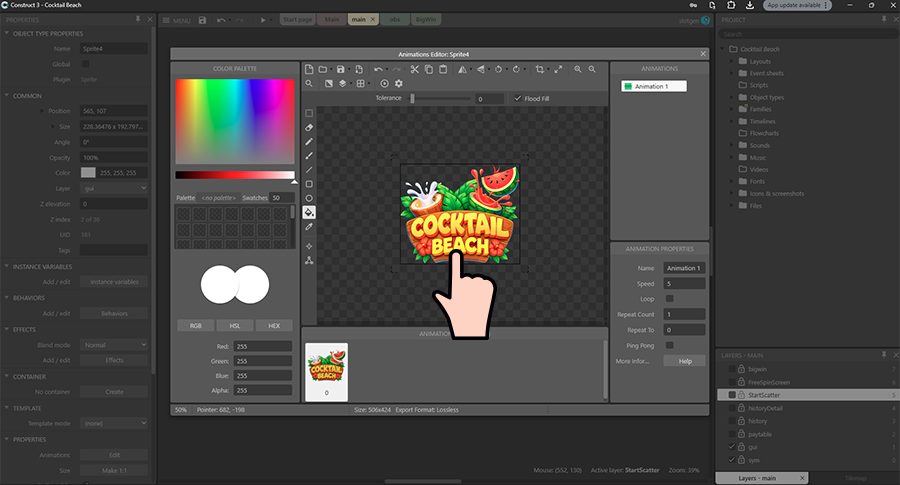Open the Template mode dropdown
Image resolution: width=900 pixels, height=485 pixels.
114,423
